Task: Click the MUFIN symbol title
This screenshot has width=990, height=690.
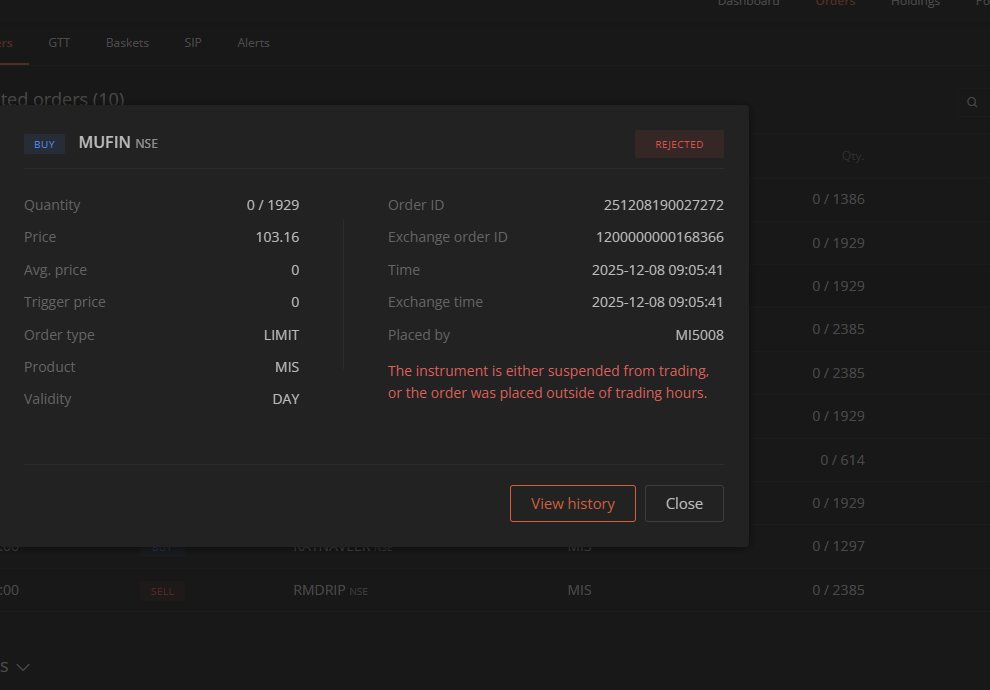Action: (105, 143)
